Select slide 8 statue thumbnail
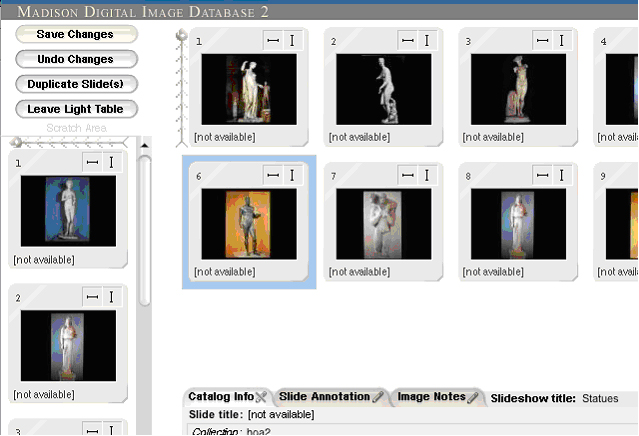The image size is (639, 436). [x=518, y=224]
